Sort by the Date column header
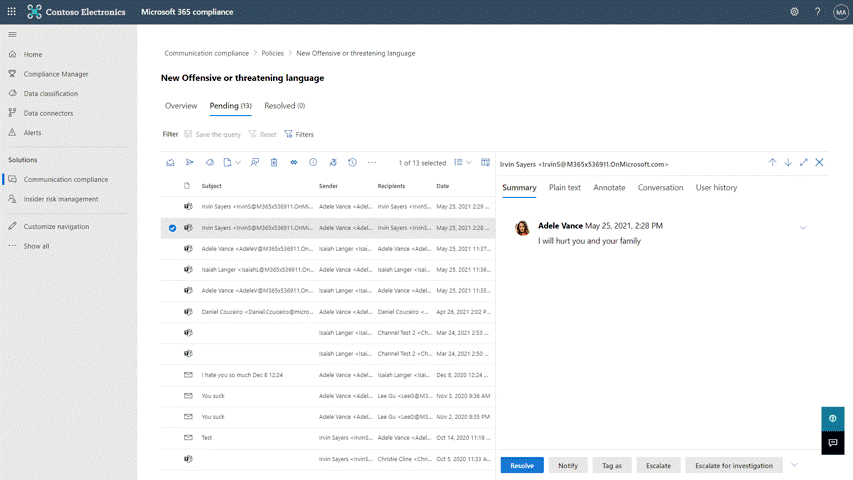The width and height of the screenshot is (853, 480). coord(443,186)
